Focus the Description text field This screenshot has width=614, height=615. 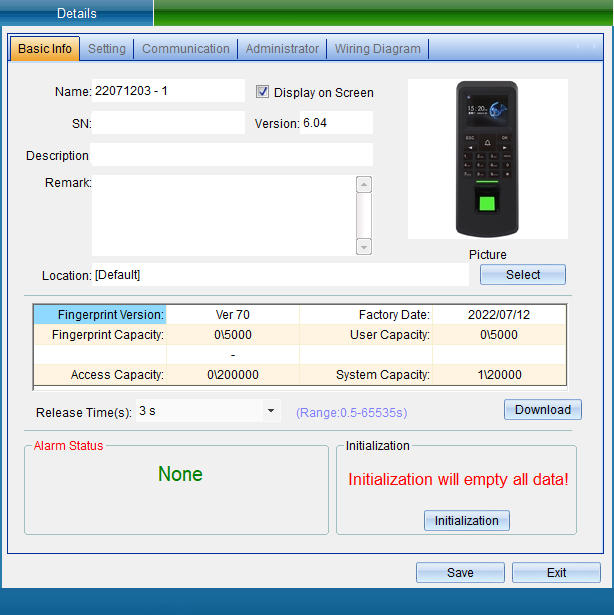click(231, 155)
